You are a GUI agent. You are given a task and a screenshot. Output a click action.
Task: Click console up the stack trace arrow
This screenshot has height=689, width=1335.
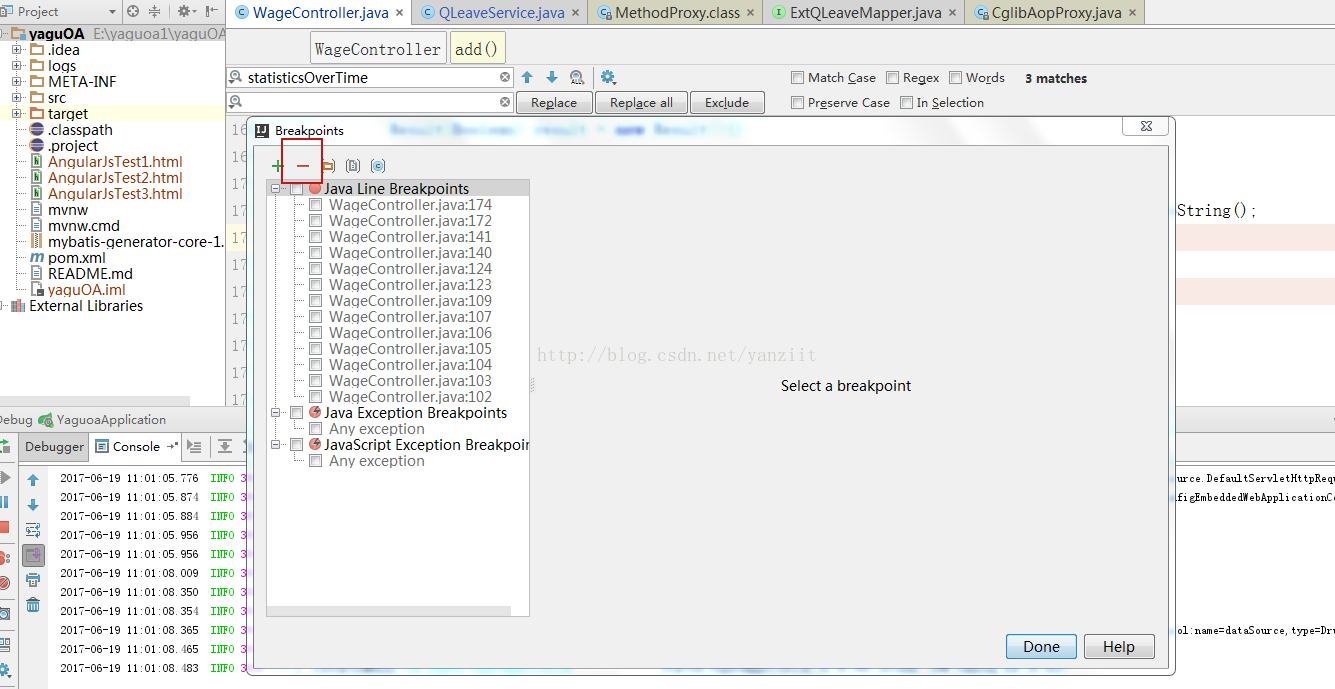(33, 481)
